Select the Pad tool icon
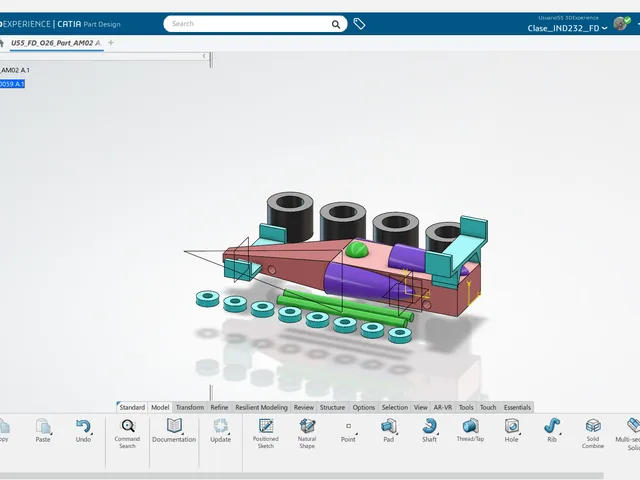This screenshot has height=480, width=640. point(389,427)
